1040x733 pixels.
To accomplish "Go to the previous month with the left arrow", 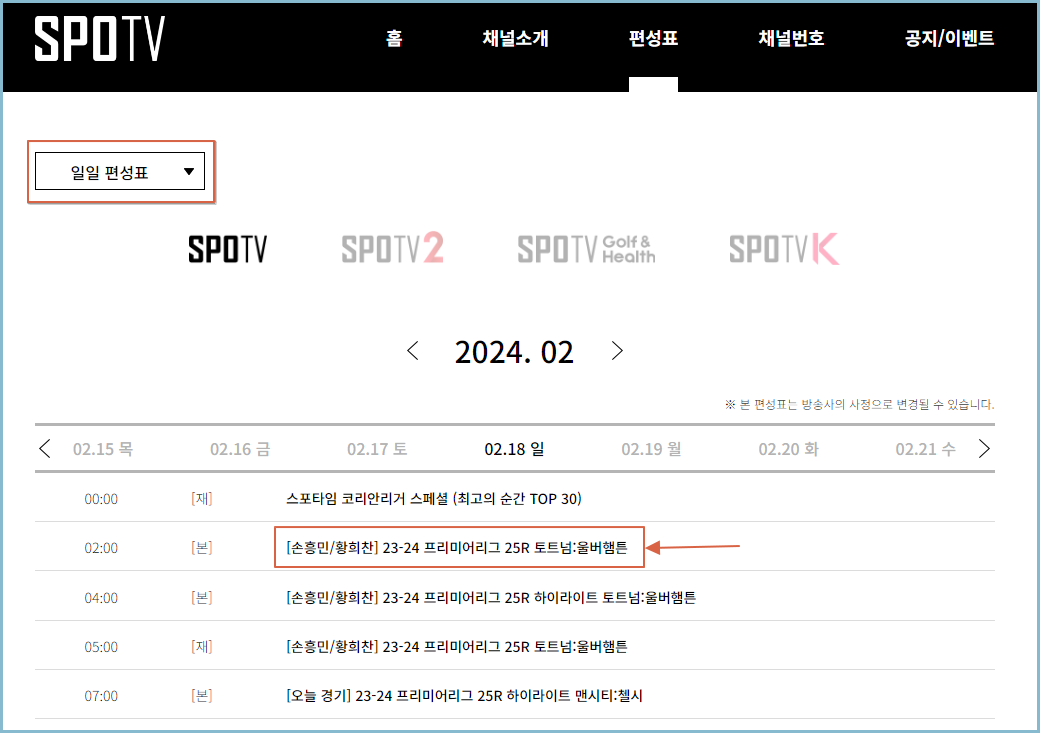I will [x=412, y=351].
